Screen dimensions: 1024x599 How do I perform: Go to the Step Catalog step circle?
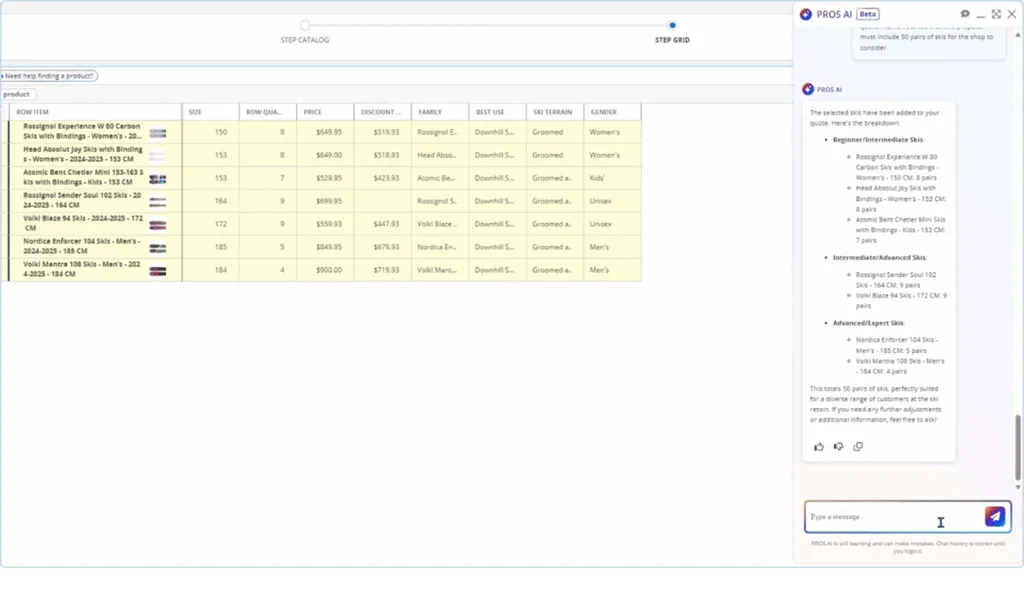click(x=305, y=25)
